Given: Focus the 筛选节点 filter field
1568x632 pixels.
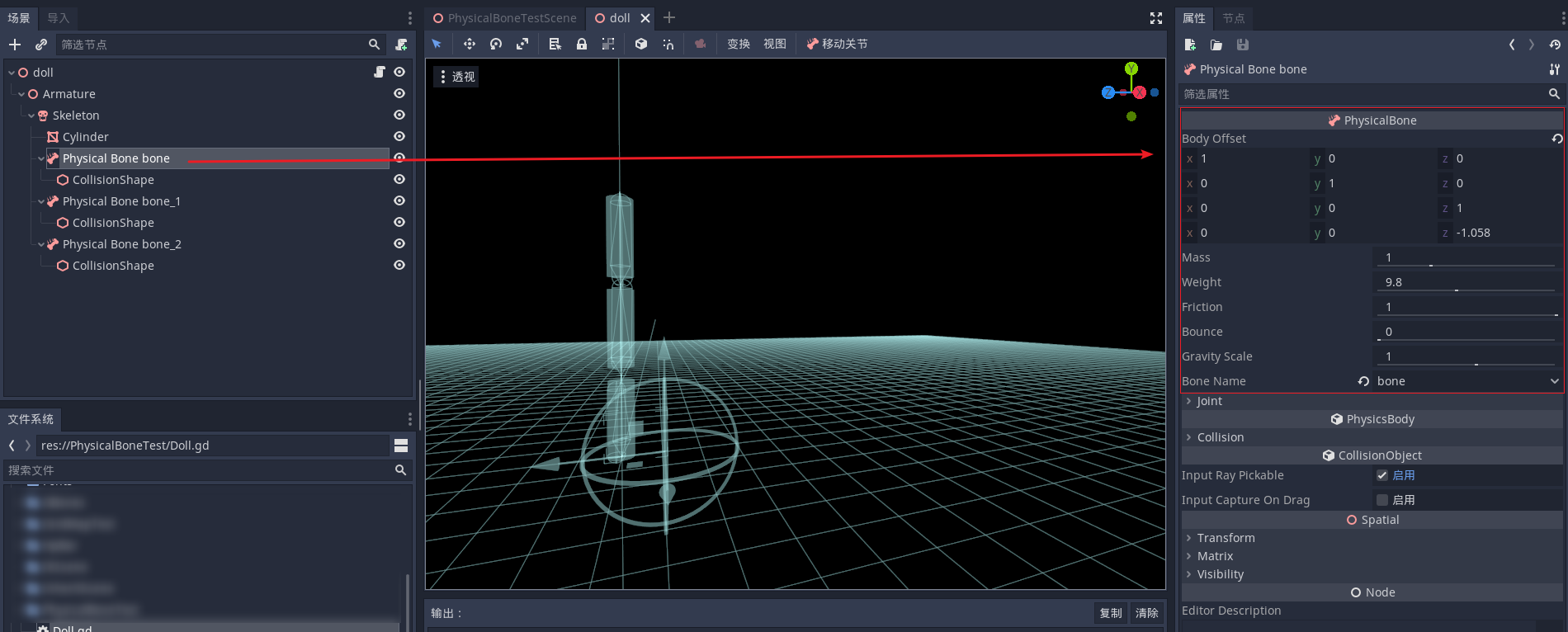Looking at the screenshot, I should coord(220,45).
